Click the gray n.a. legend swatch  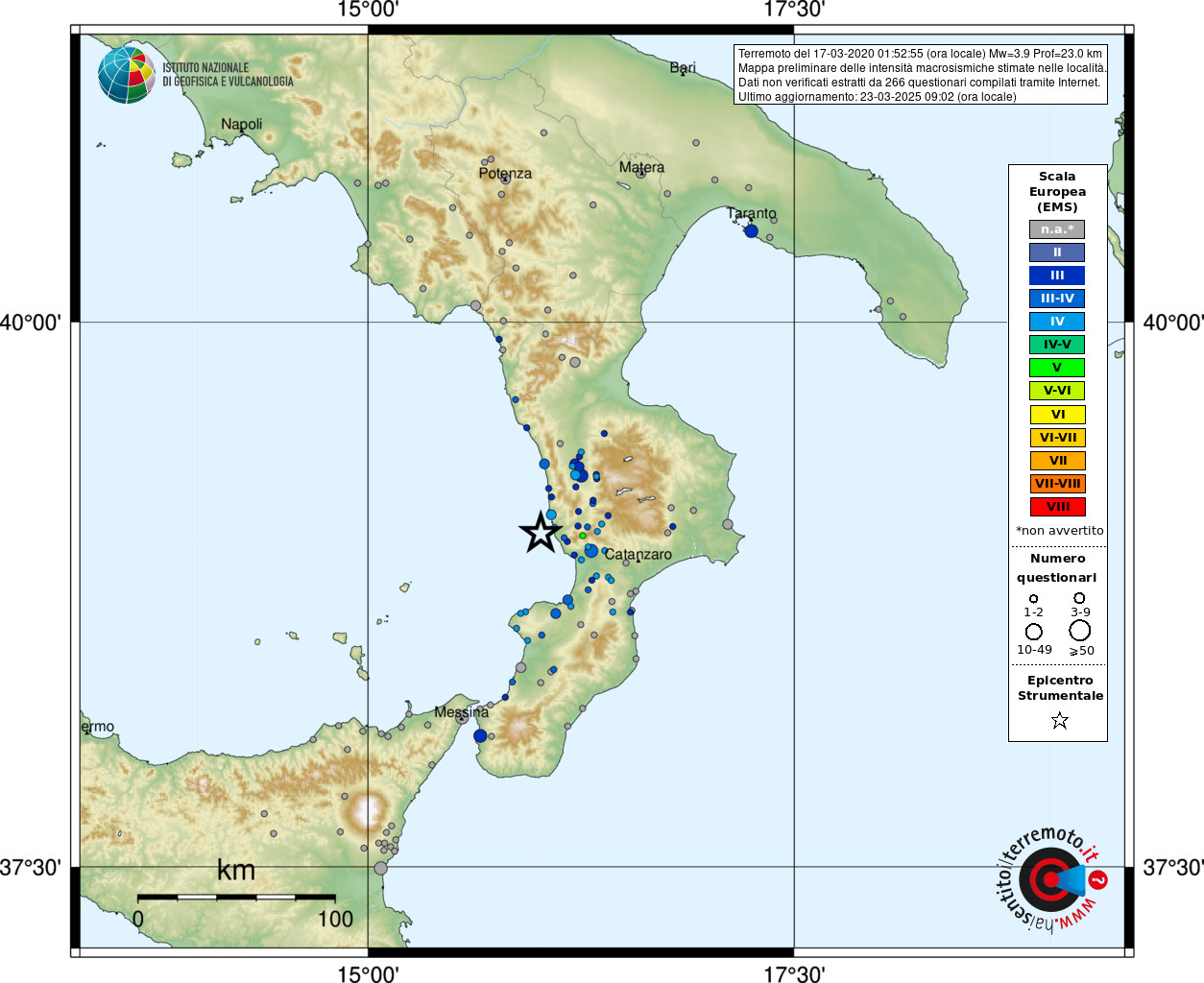1057,229
